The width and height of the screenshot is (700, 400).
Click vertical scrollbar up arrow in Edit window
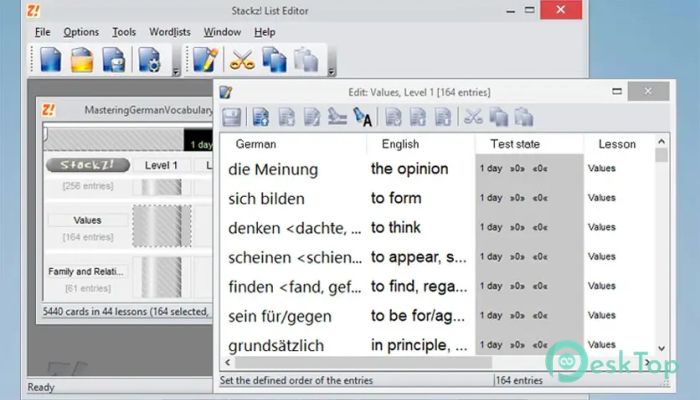pos(662,142)
